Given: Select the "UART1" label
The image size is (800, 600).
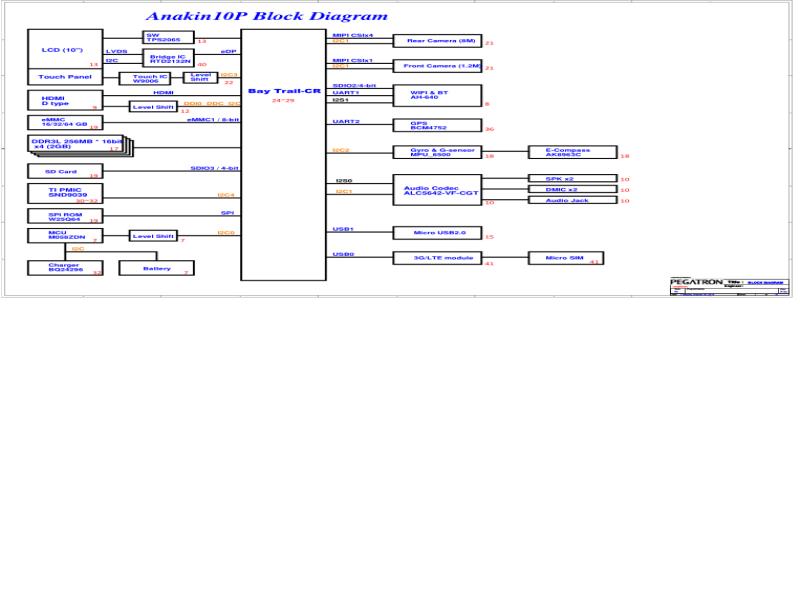Looking at the screenshot, I should tap(346, 92).
